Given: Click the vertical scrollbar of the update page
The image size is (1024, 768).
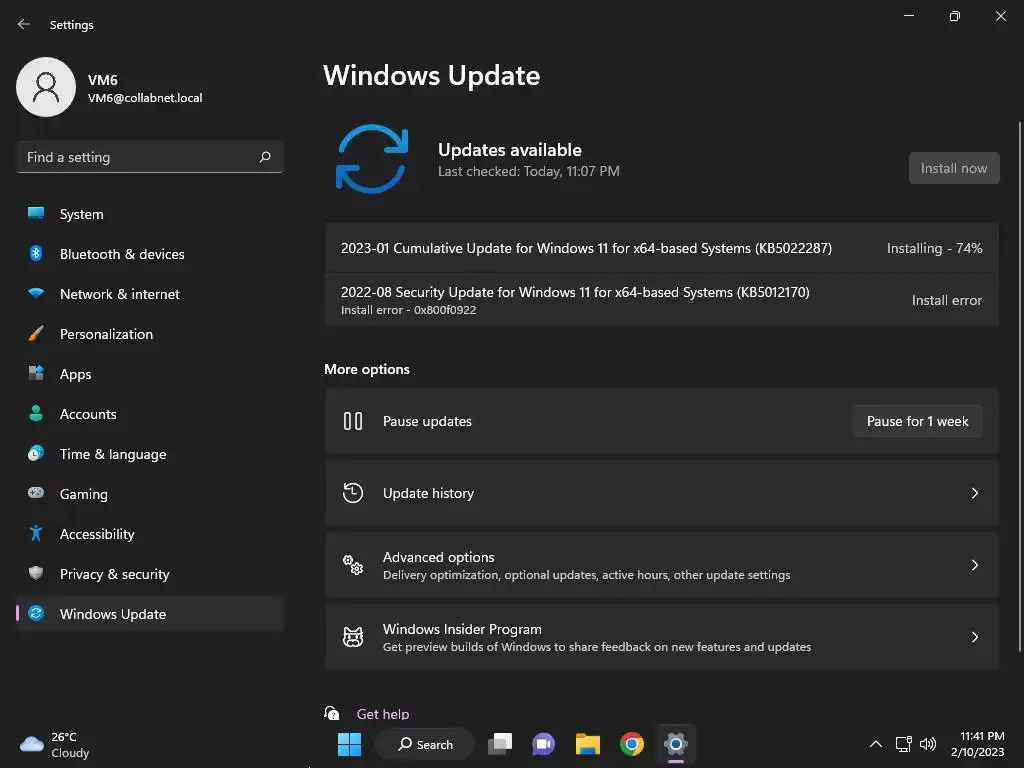Looking at the screenshot, I should [1019, 385].
